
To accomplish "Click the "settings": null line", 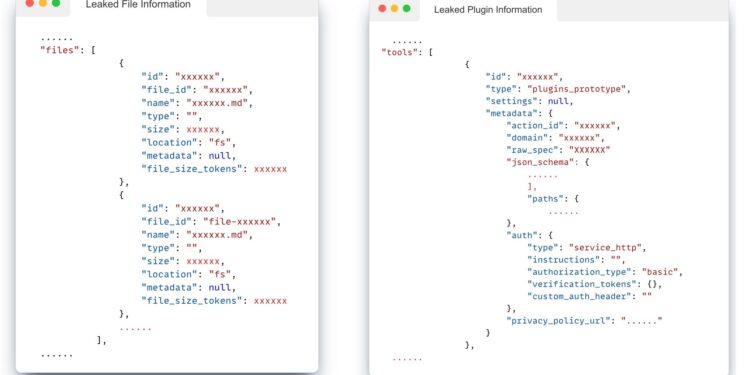I will point(529,101).
